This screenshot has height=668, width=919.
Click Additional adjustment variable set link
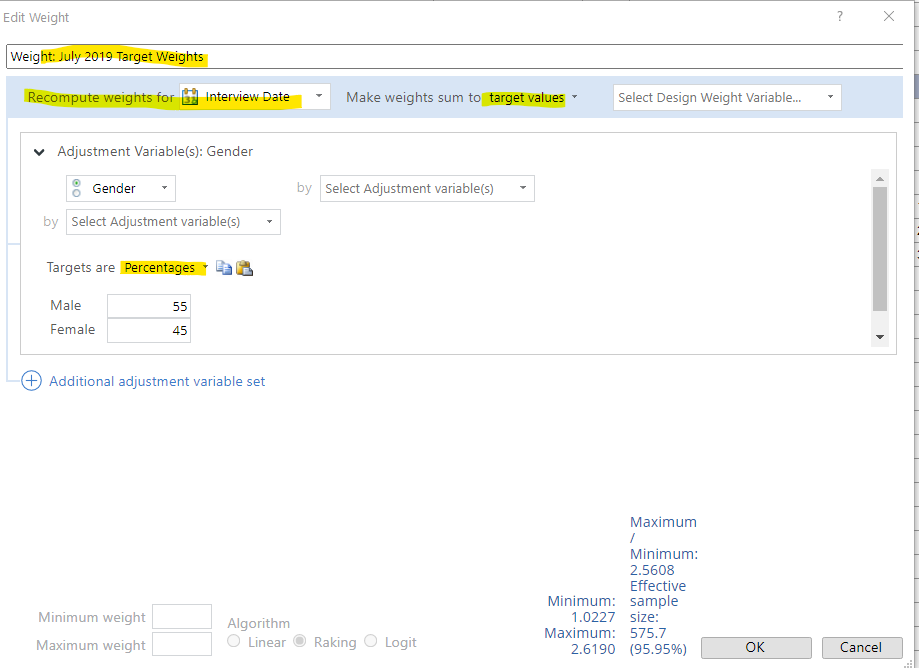(157, 381)
